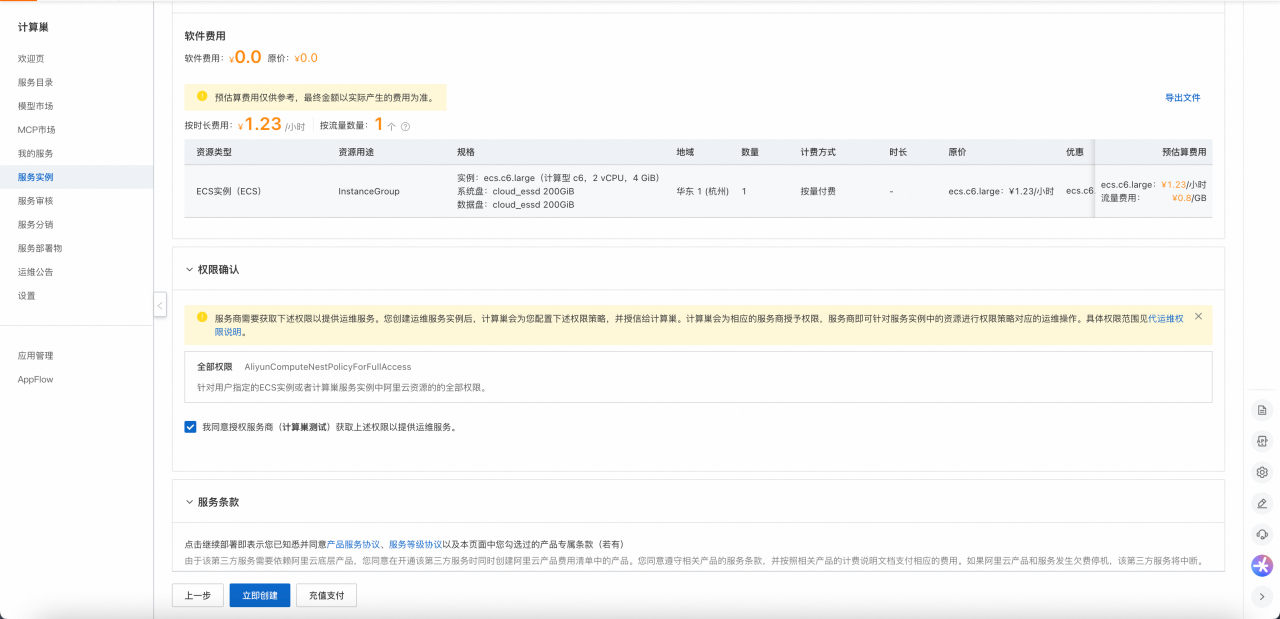This screenshot has width=1280, height=619.
Task: Click the help question mark beside 按流量数量
Action: (405, 126)
